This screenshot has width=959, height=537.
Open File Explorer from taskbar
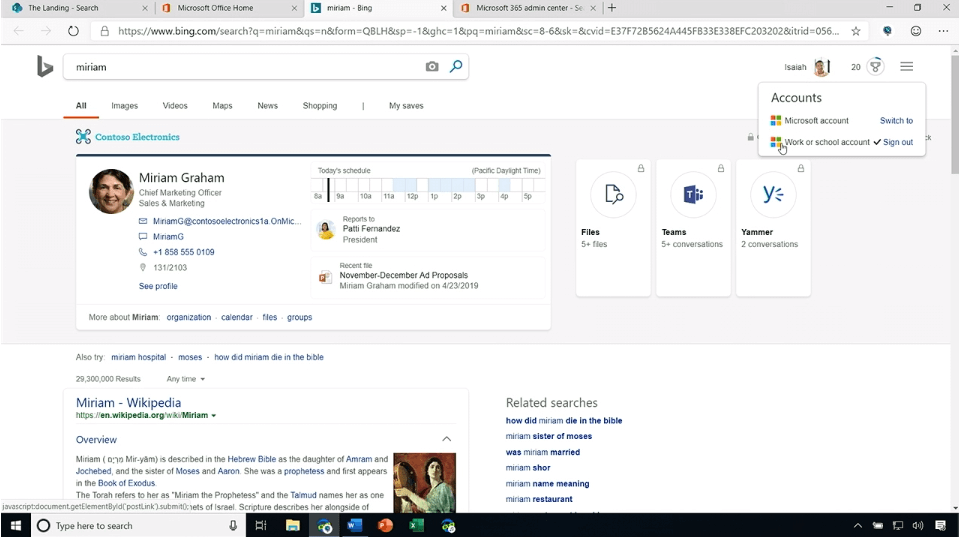pos(292,525)
